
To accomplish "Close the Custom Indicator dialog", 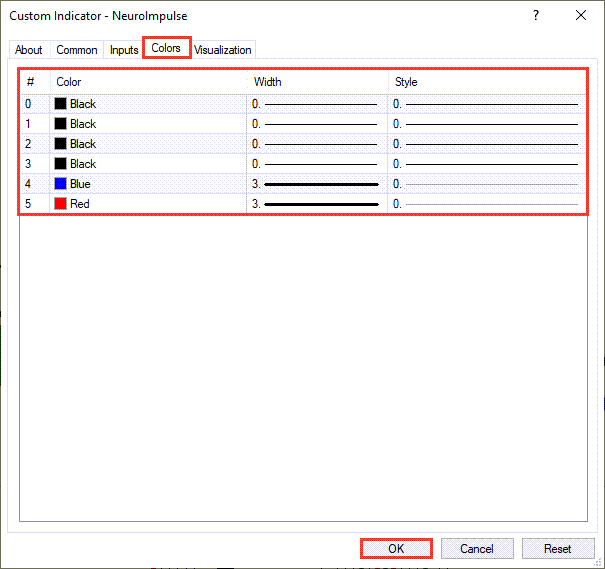I will (x=581, y=16).
